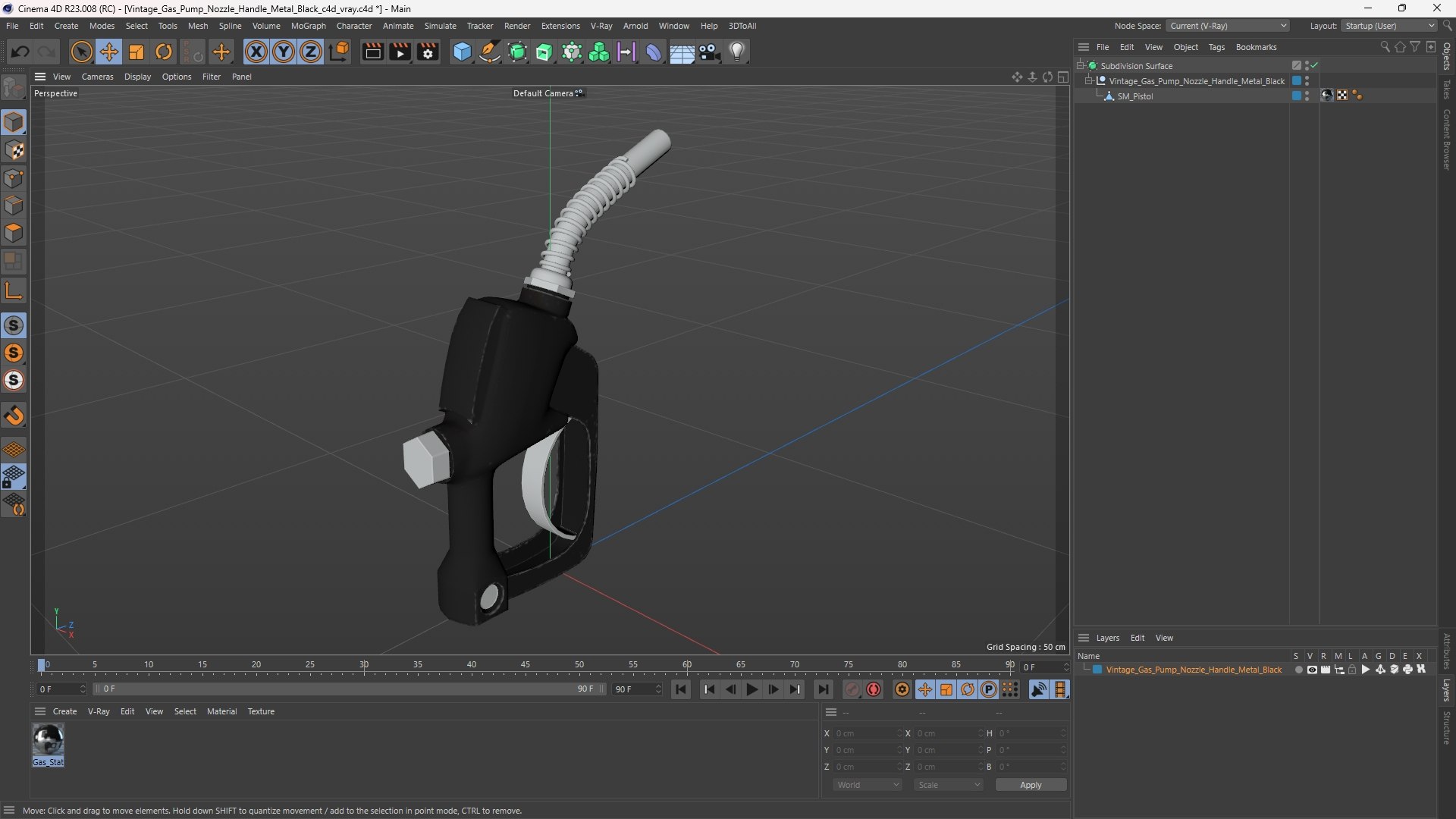
Task: Collapse Vintage_Gas_Pump_Nozzle_Handle_Metal_Black object node
Action: coord(1088,81)
